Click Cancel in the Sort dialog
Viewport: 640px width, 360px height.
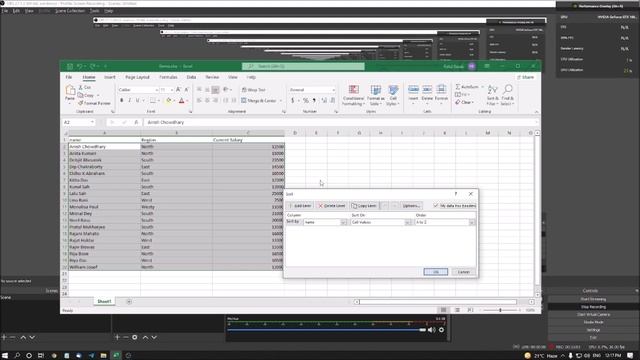464,272
